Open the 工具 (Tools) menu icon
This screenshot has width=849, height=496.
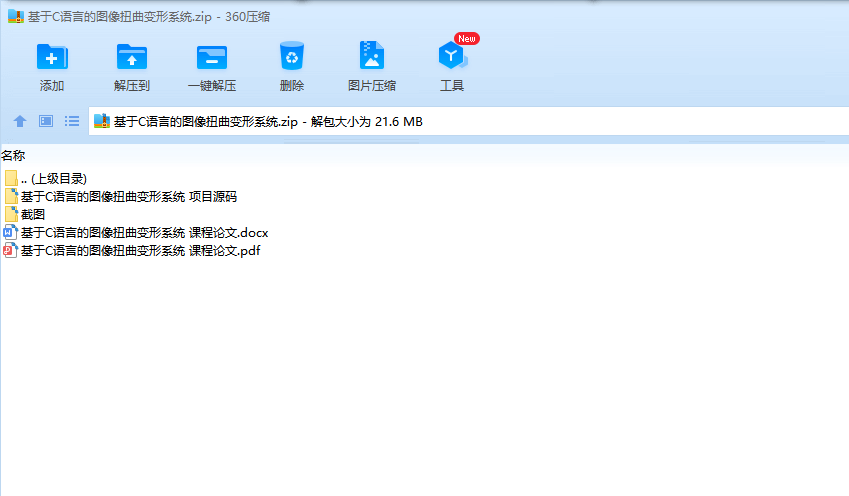452,55
